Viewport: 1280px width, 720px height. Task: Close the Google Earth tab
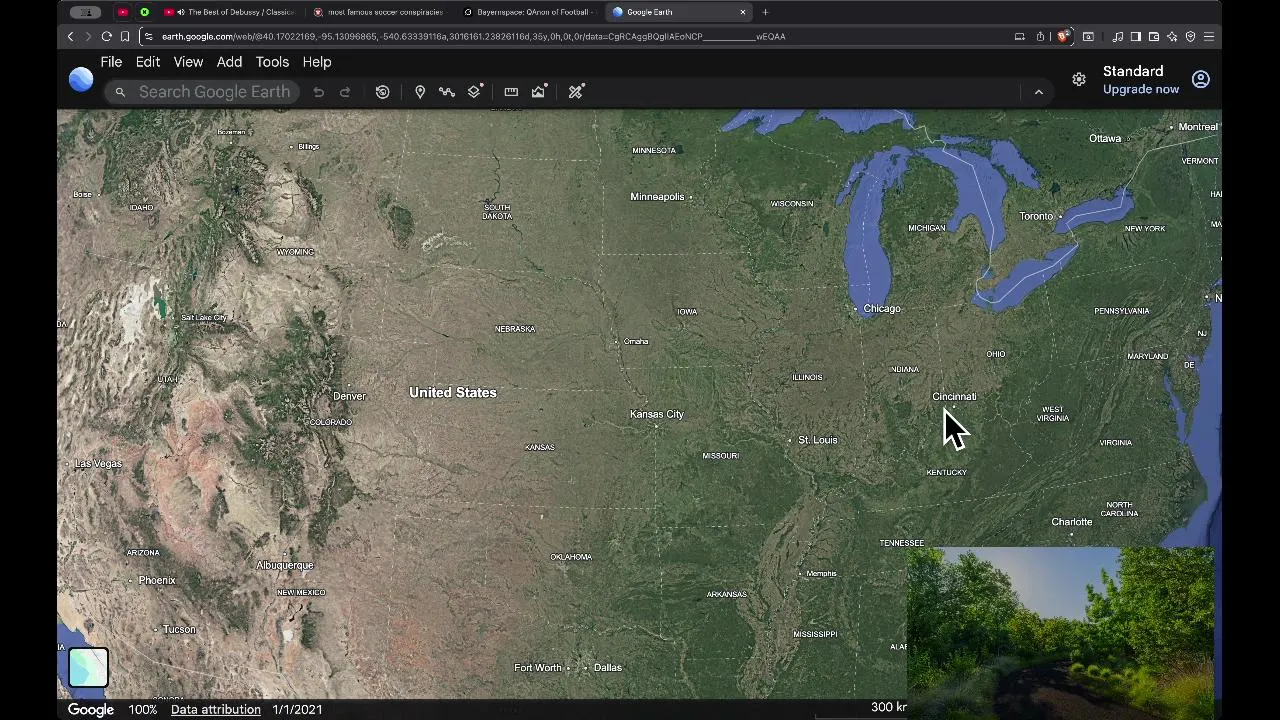[x=743, y=12]
